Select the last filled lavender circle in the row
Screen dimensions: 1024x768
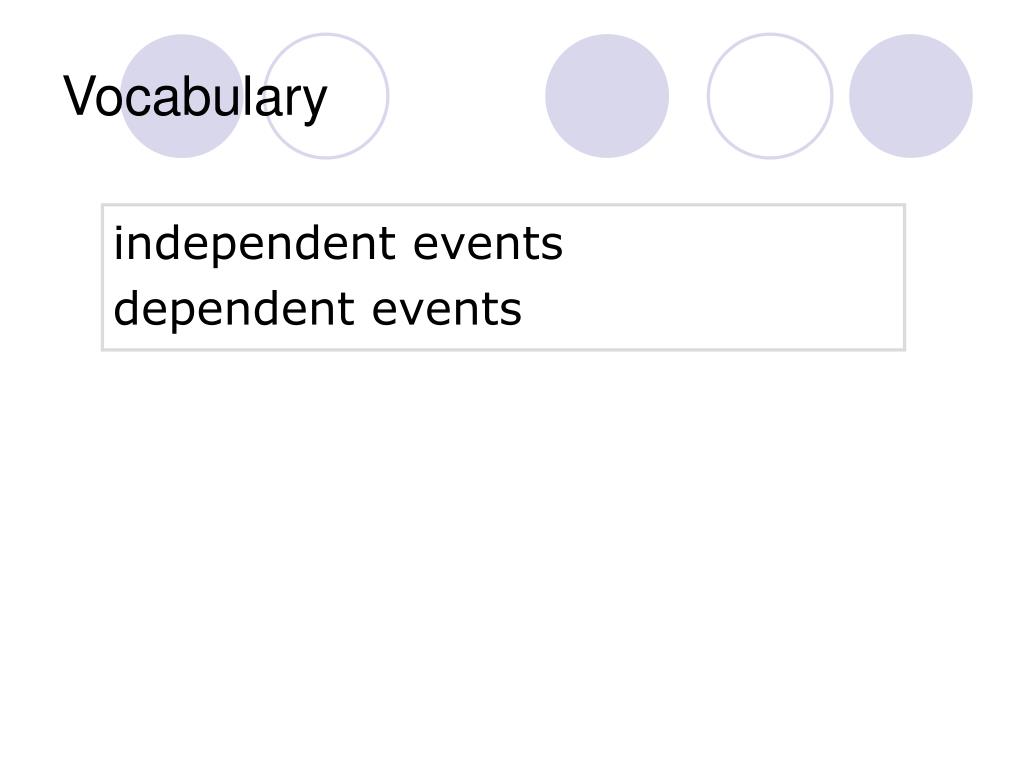[x=910, y=96]
